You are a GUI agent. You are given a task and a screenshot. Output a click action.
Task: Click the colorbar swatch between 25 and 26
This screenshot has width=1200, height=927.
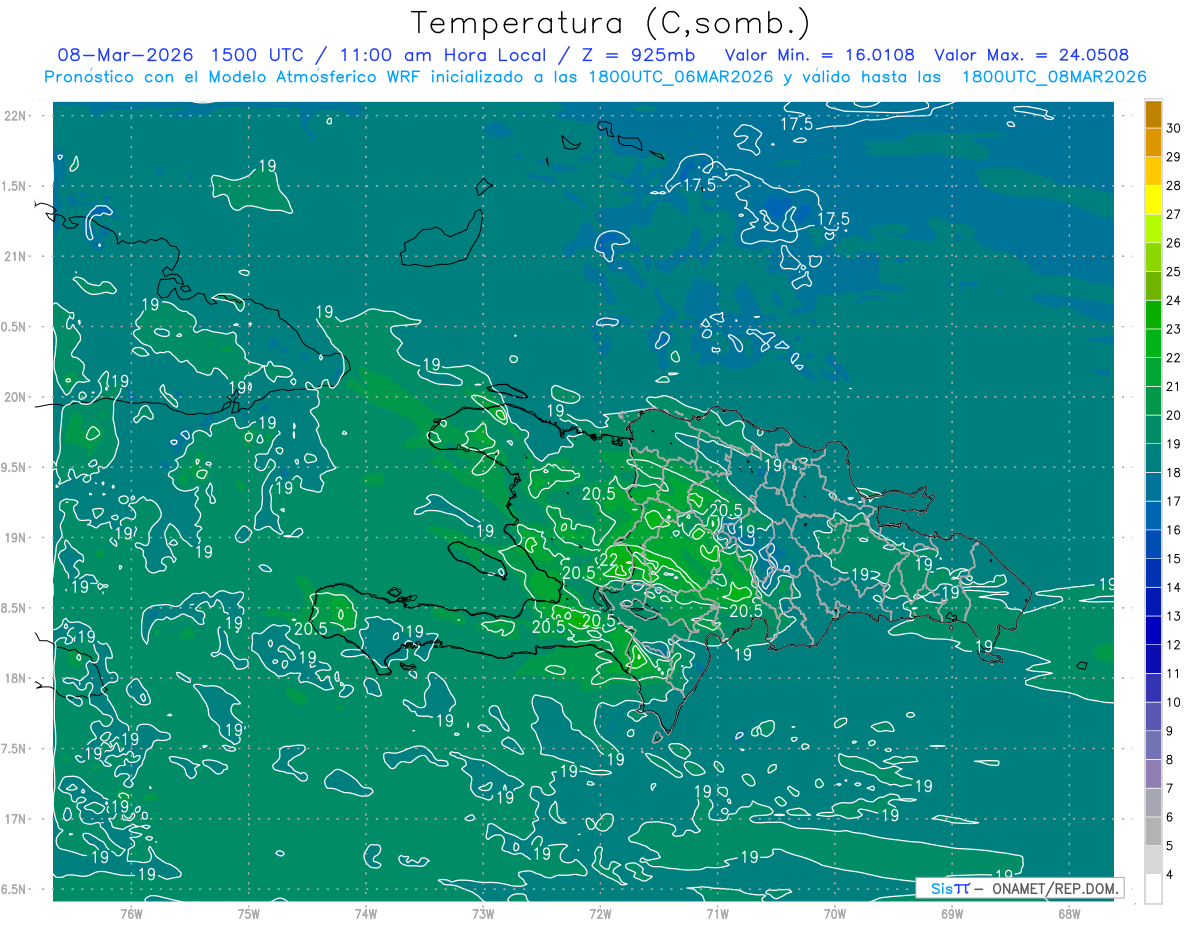click(x=1153, y=257)
